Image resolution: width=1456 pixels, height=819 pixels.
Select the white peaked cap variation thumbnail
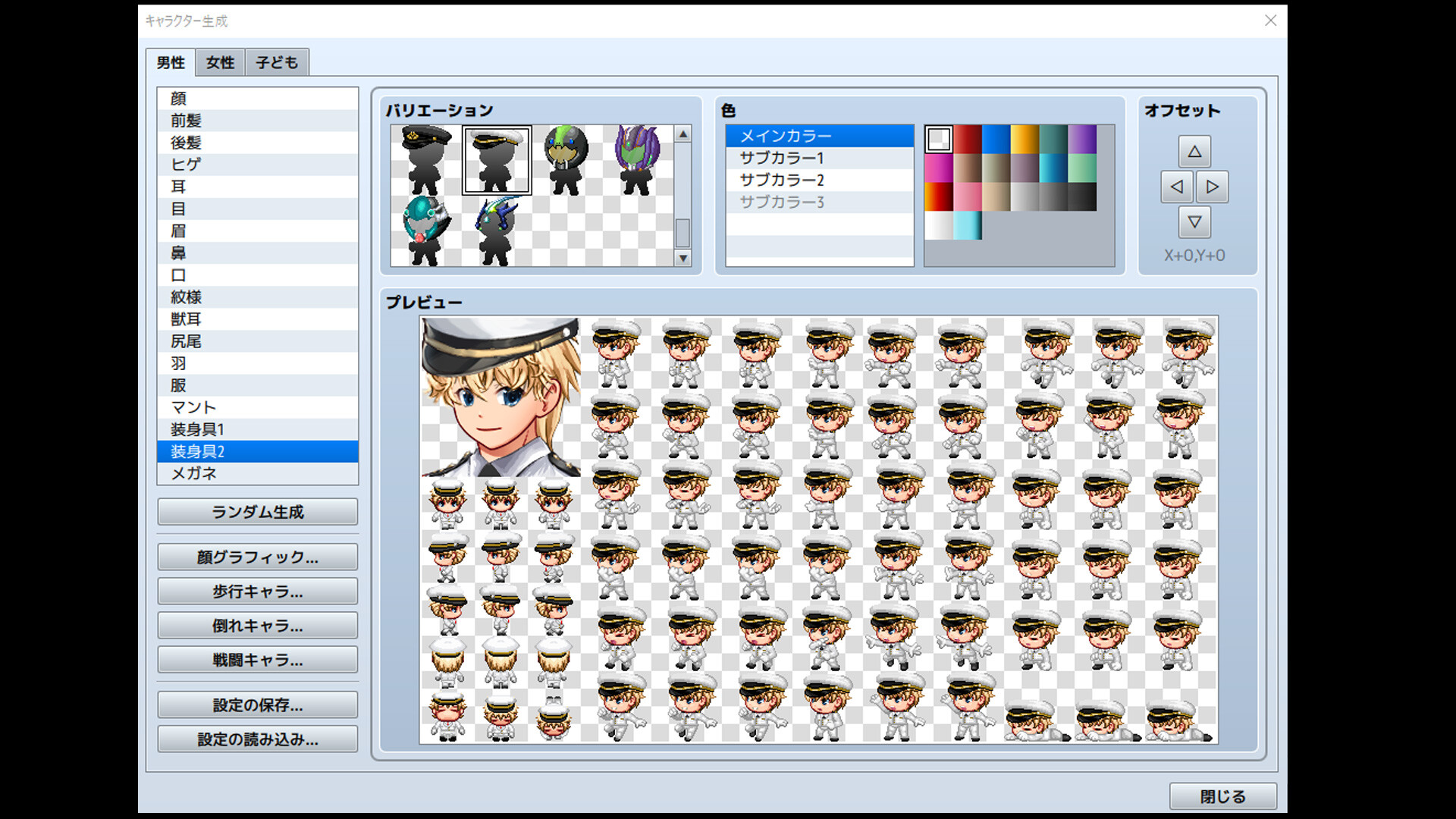point(496,159)
